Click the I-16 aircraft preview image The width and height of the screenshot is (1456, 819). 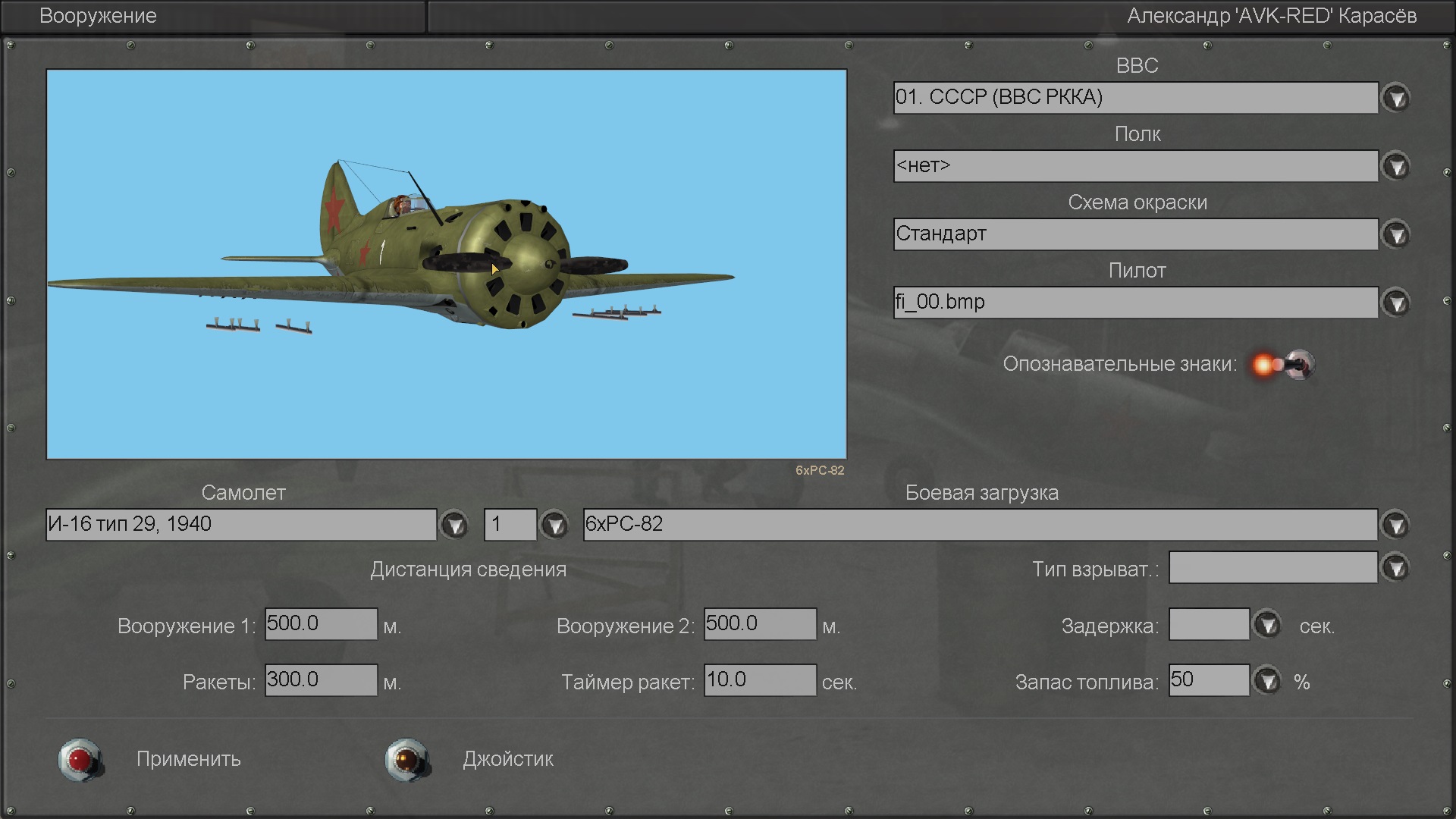[x=446, y=264]
